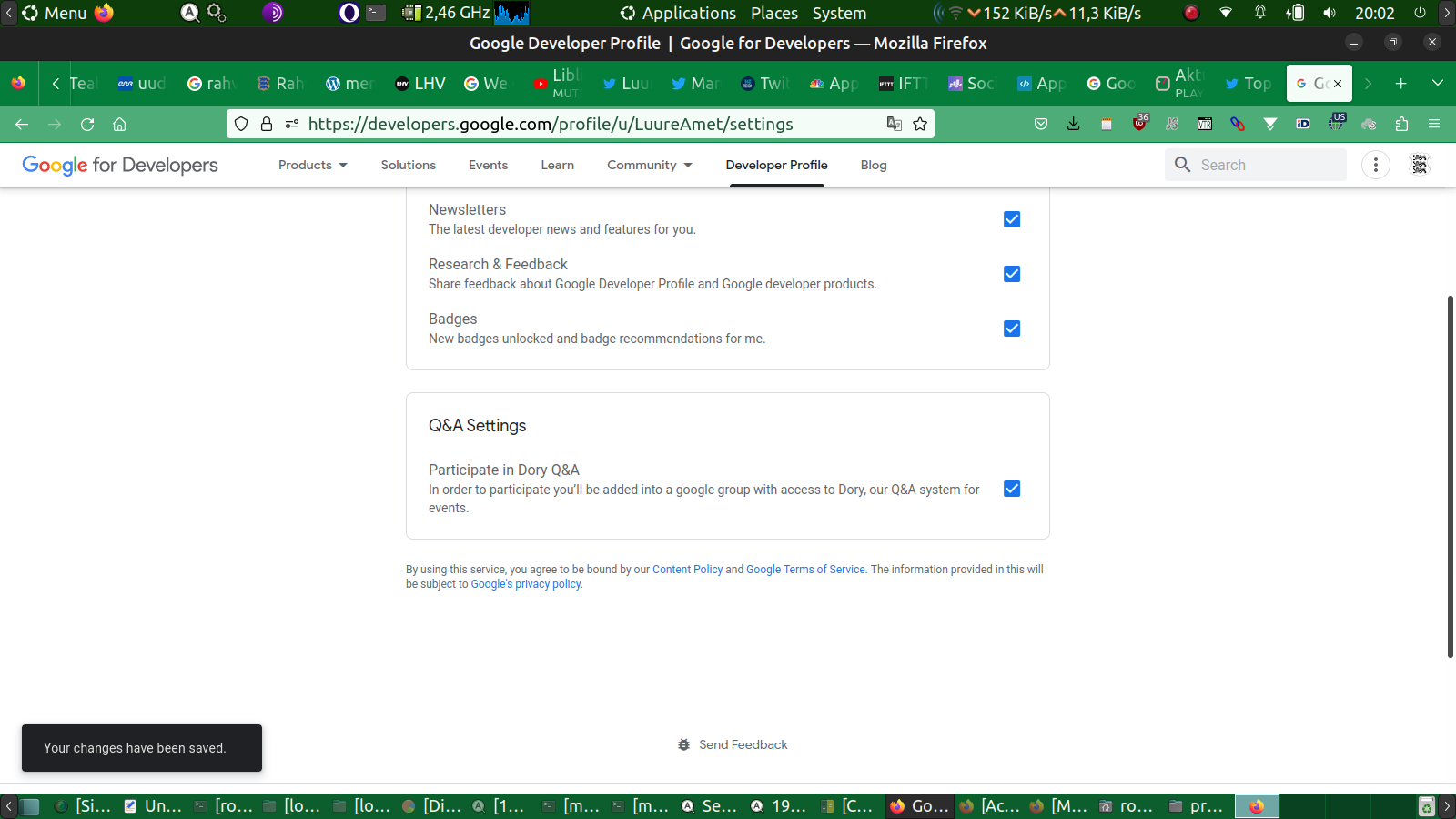1456x819 pixels.
Task: Open the Events navigation item
Action: tap(489, 165)
